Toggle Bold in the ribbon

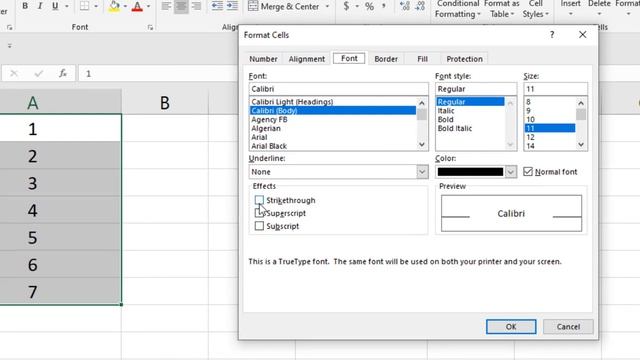pos(25,6)
